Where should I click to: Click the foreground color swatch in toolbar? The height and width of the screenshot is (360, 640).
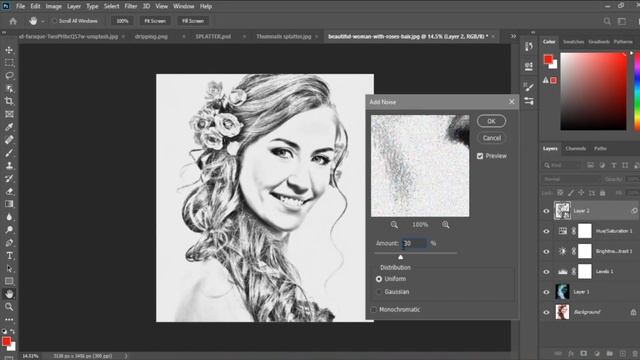[6, 341]
